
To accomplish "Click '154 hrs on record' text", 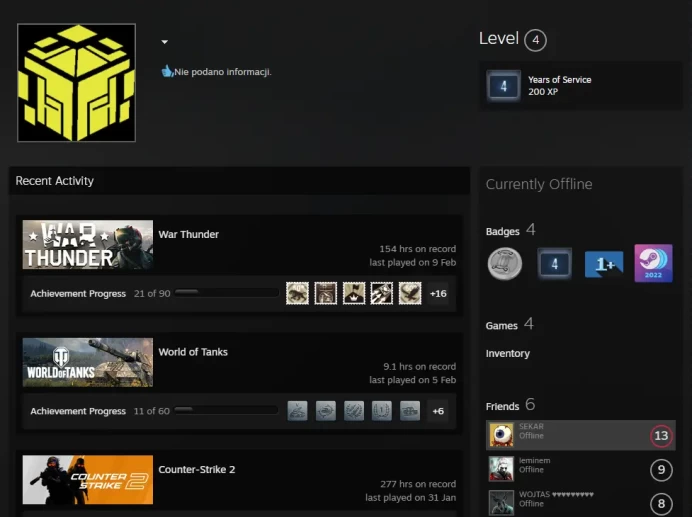I will coord(417,249).
